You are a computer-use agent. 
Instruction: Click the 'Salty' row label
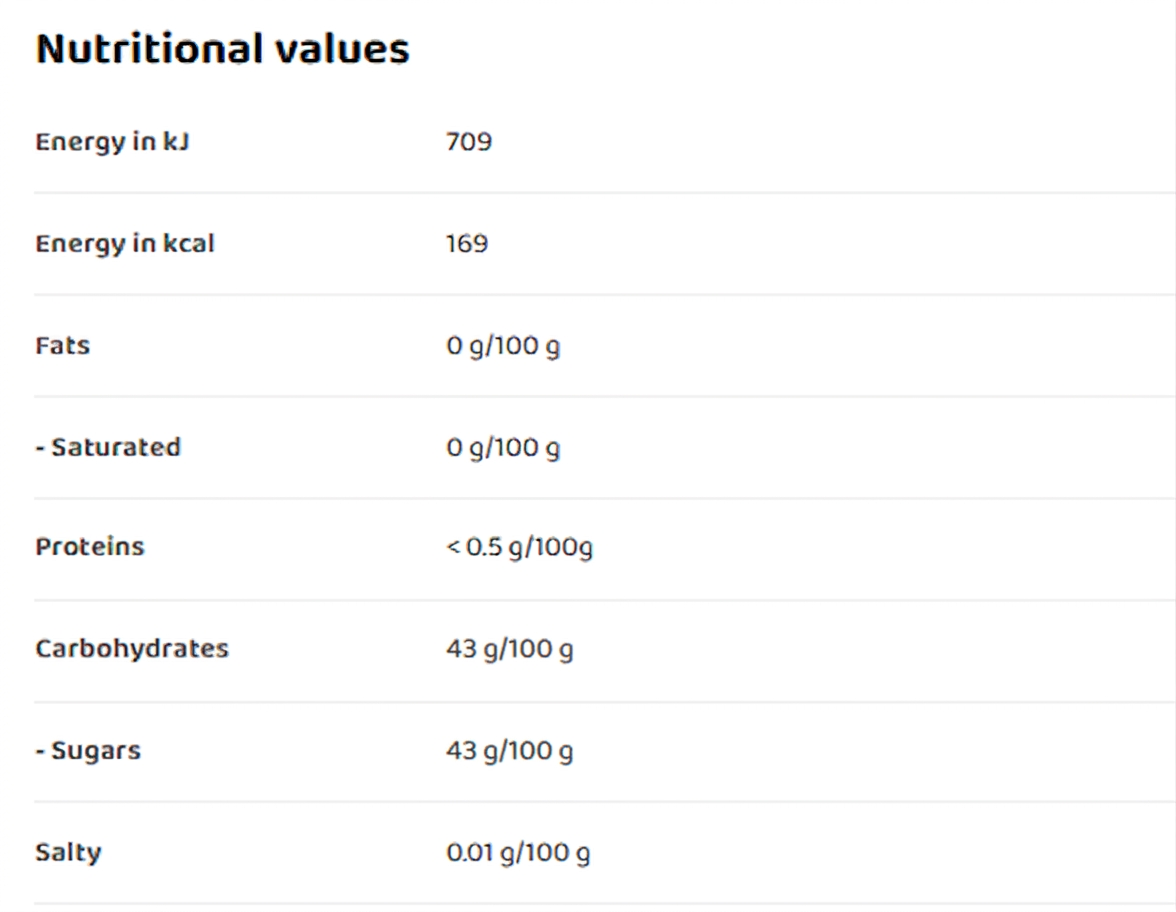pyautogui.click(x=68, y=853)
